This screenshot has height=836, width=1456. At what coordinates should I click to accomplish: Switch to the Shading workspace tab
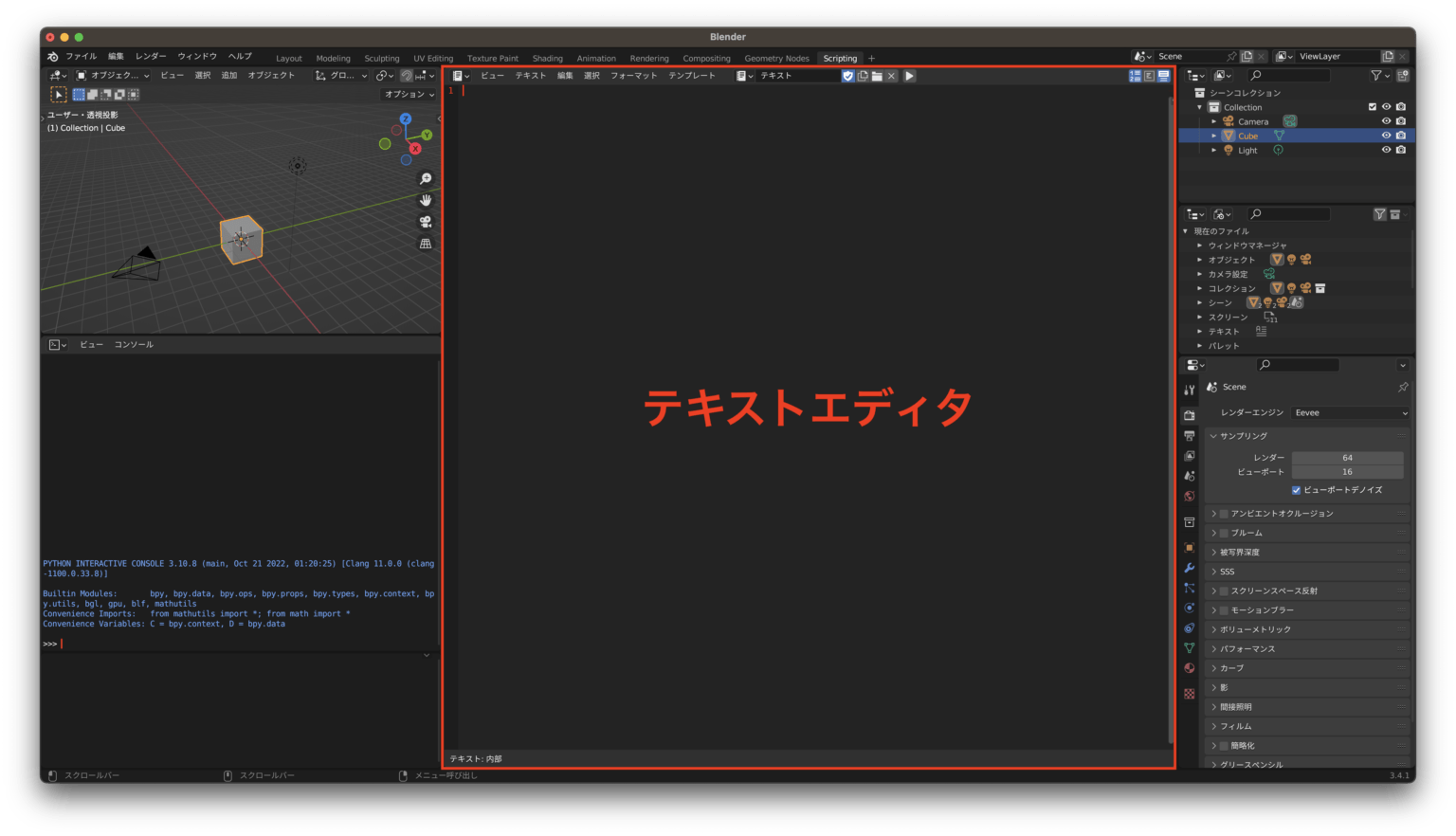click(548, 58)
